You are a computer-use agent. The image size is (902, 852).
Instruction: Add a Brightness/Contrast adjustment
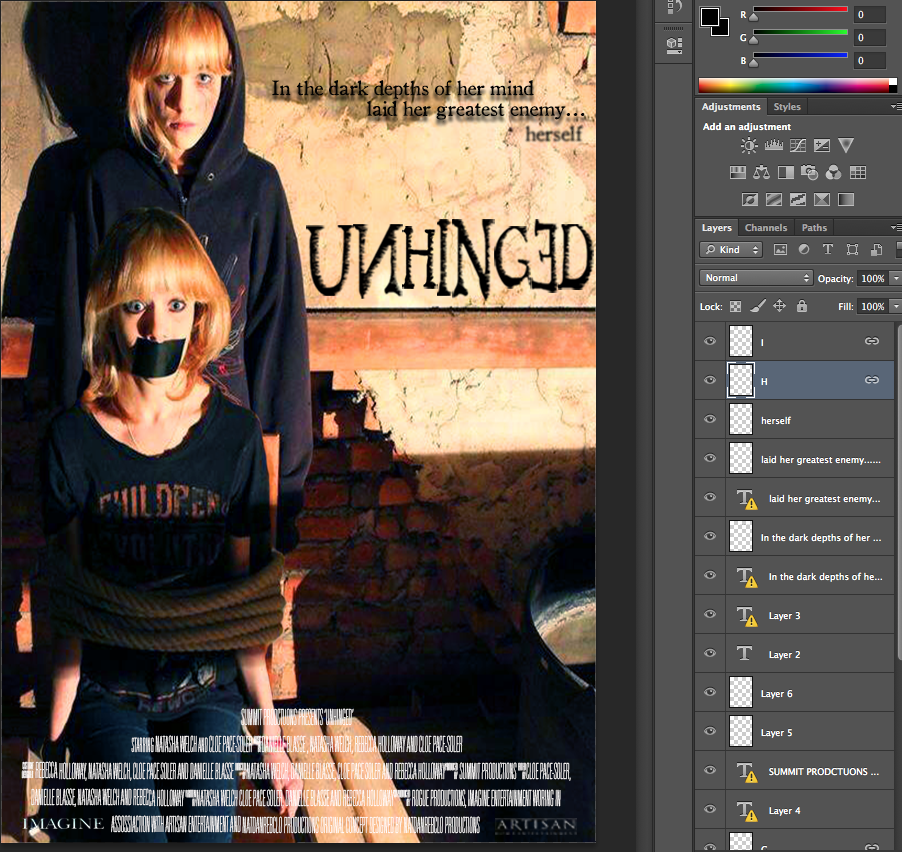click(x=749, y=146)
